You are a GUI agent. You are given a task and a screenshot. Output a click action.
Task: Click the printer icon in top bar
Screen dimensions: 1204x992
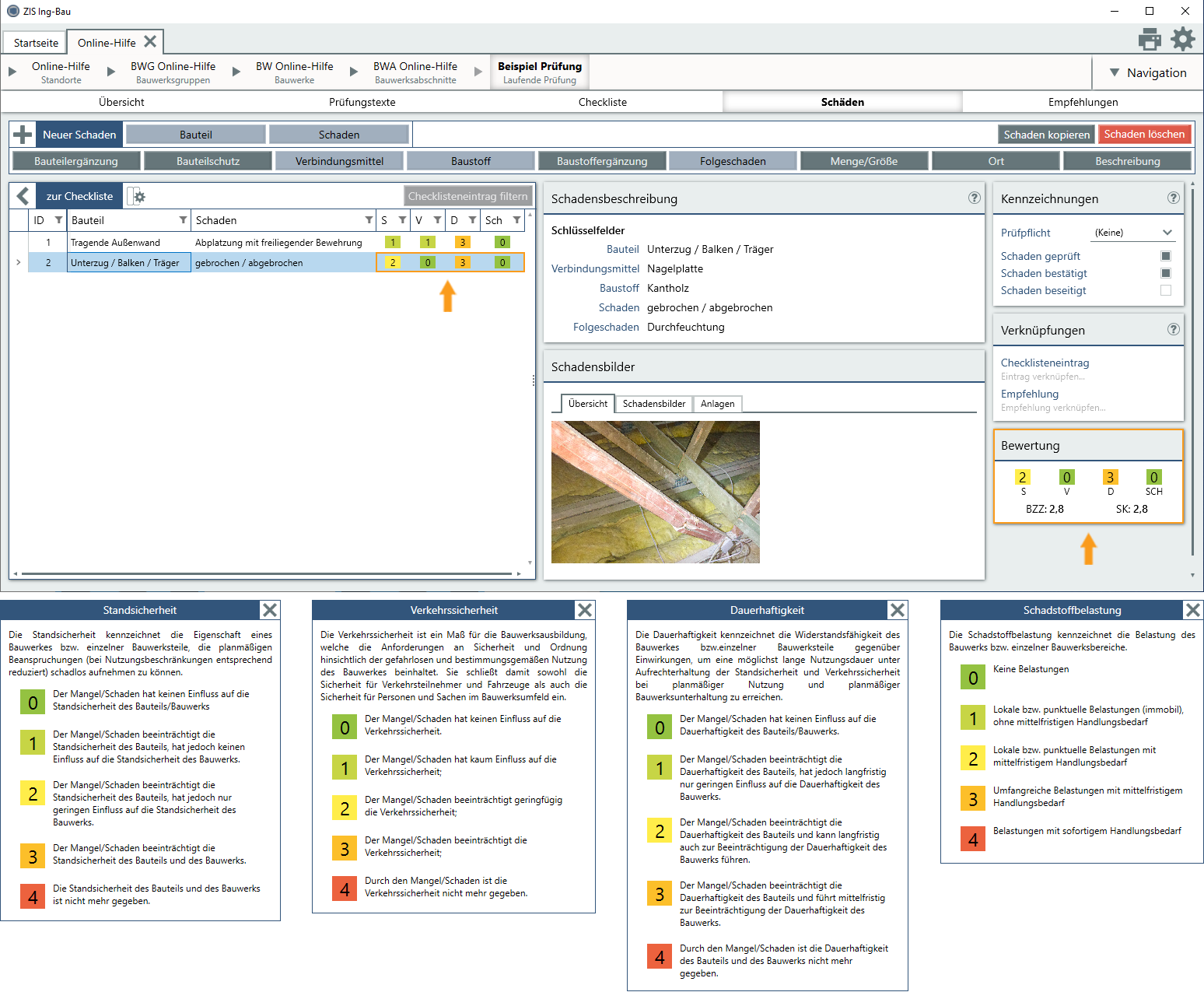pyautogui.click(x=1149, y=39)
